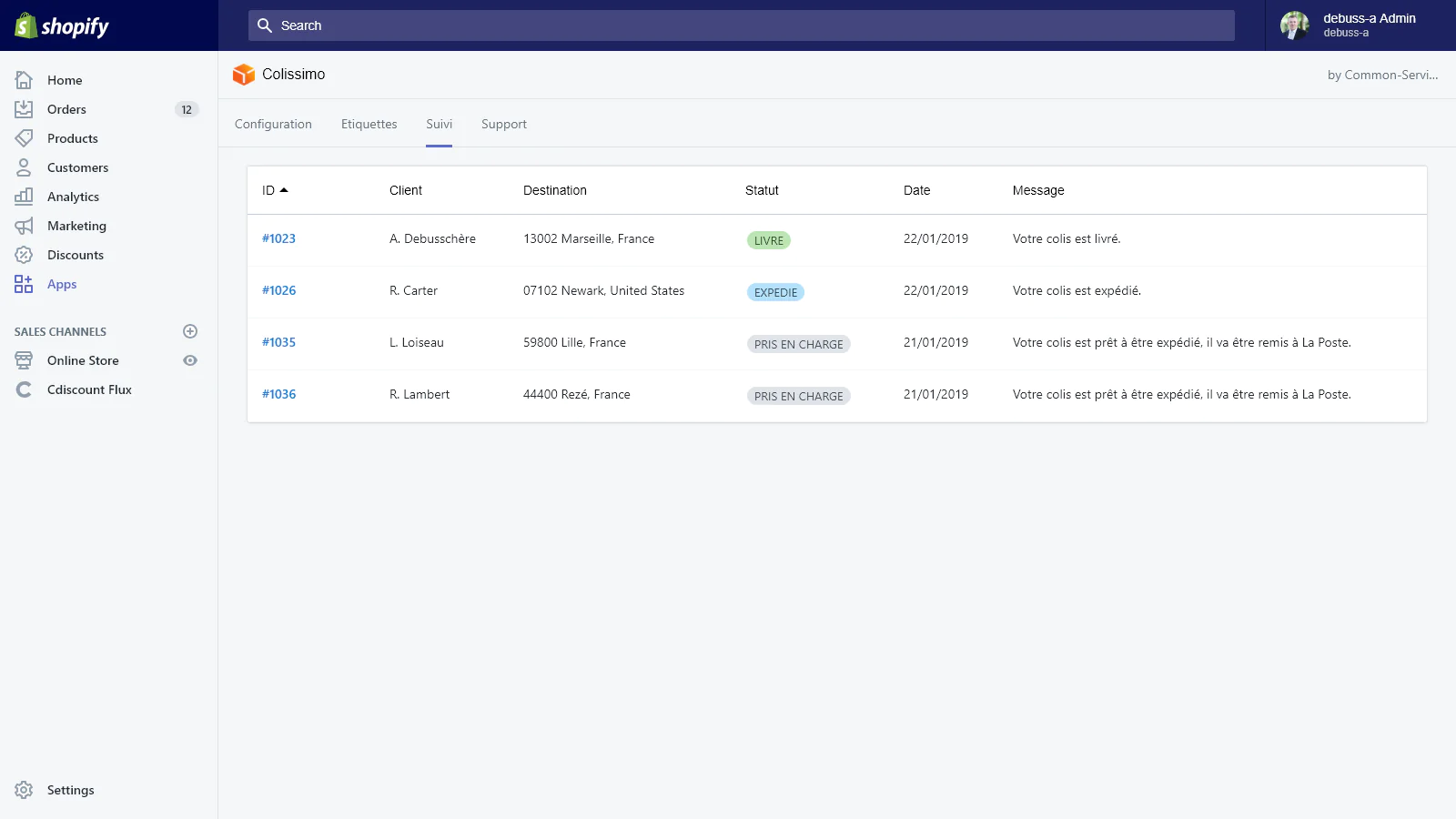Open order #1036 link
1456x819 pixels.
pos(278,394)
